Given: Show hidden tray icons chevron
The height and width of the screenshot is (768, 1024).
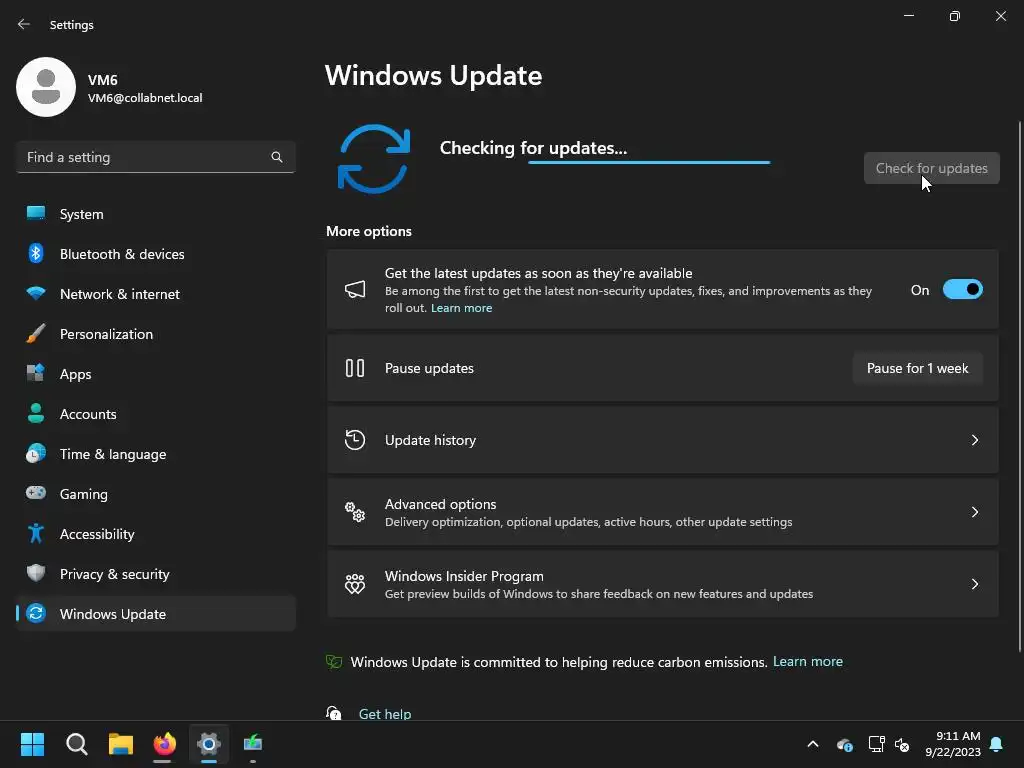Looking at the screenshot, I should click(x=813, y=744).
